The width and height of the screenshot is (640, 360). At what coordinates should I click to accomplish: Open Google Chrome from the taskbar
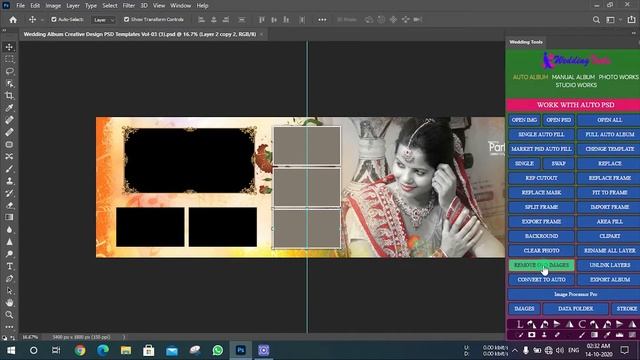coord(80,350)
